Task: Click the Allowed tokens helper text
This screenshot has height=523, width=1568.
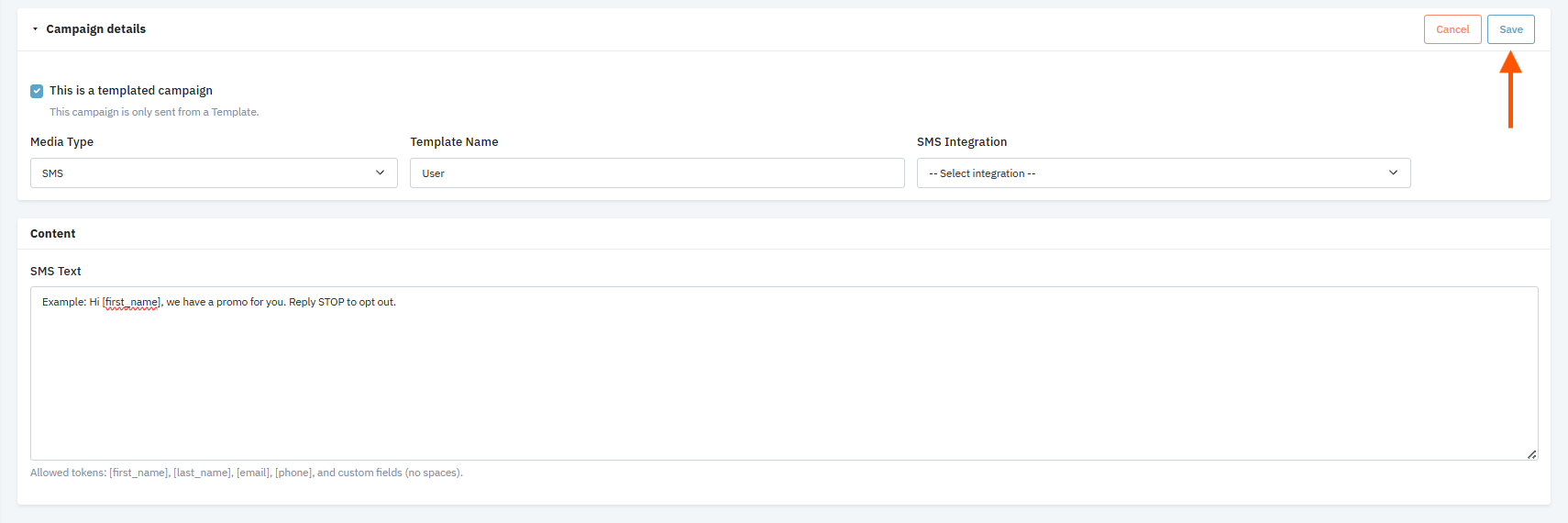Action: click(x=247, y=473)
